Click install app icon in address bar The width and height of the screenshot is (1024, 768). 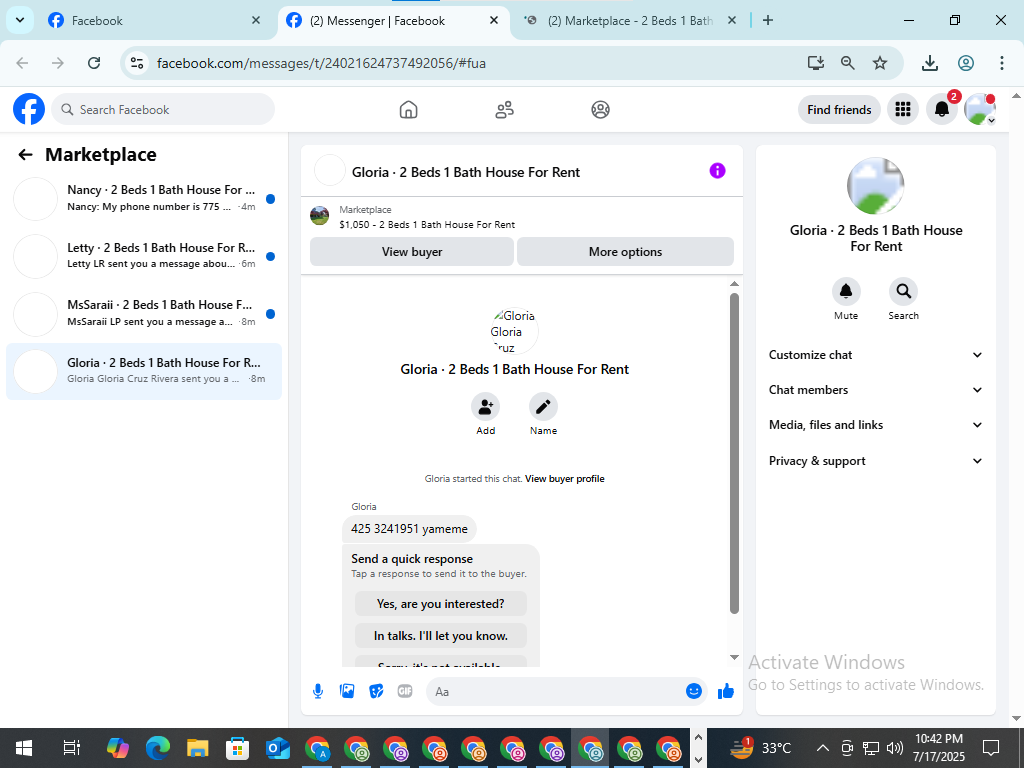point(815,63)
